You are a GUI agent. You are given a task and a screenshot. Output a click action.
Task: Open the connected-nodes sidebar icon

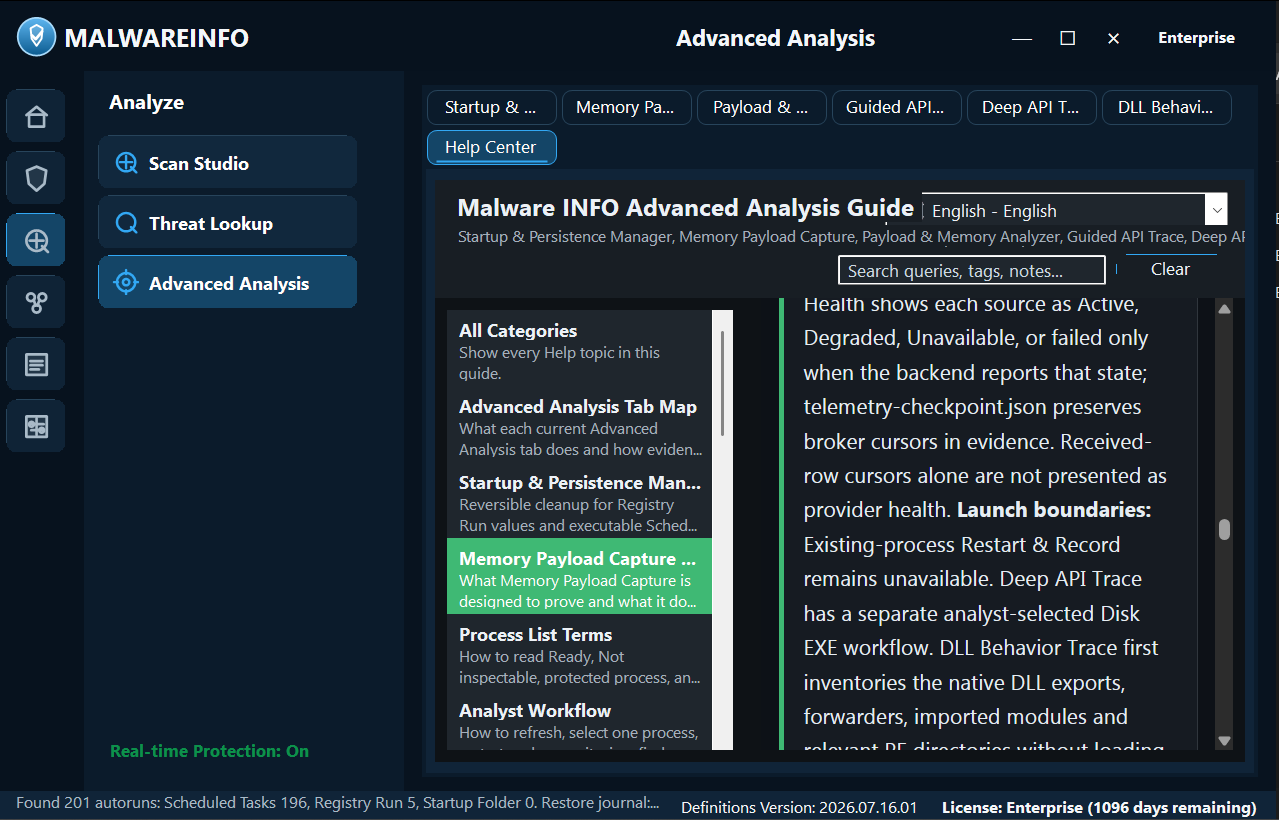[36, 303]
